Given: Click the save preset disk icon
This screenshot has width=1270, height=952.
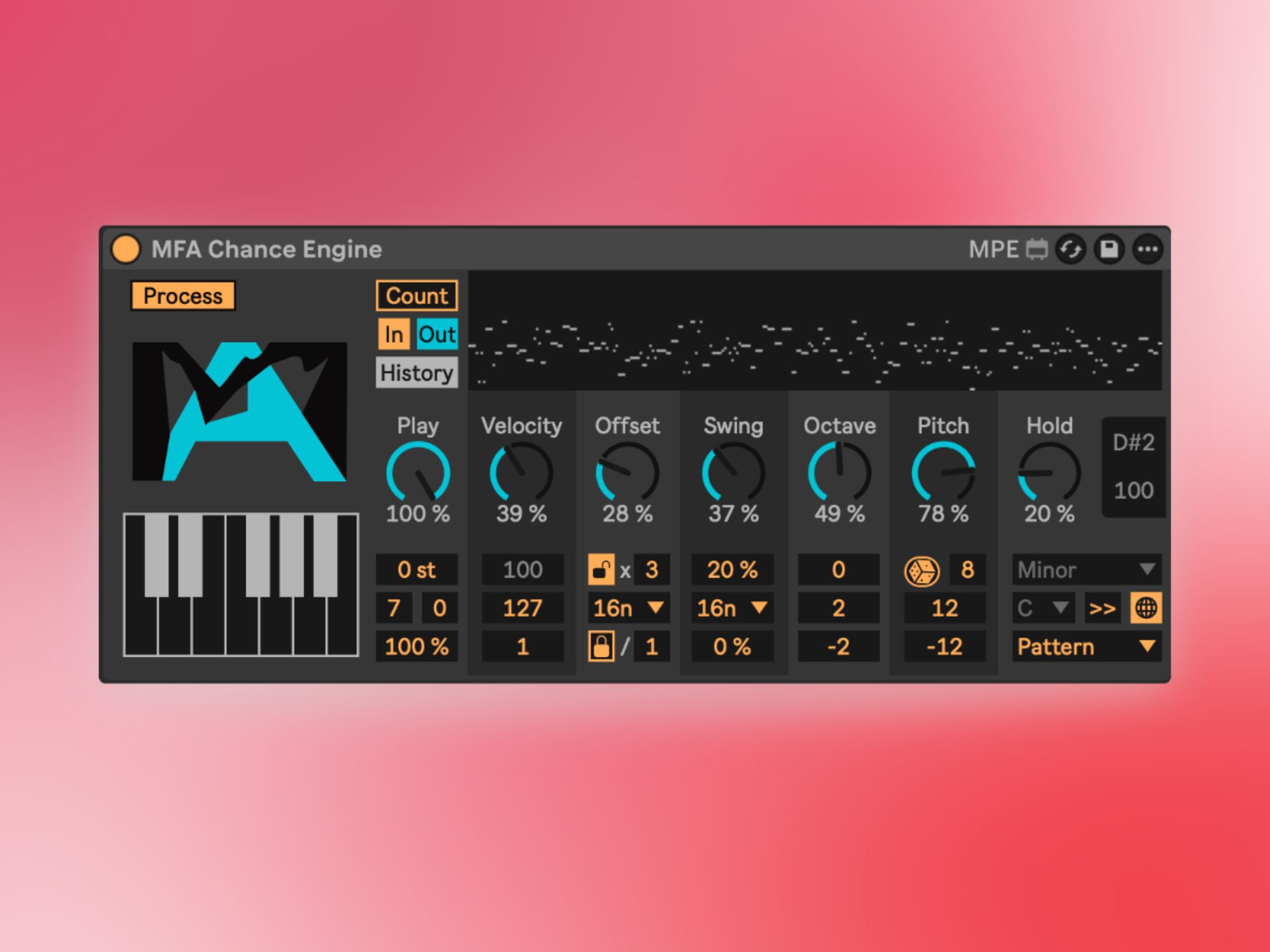Looking at the screenshot, I should pos(1109,249).
